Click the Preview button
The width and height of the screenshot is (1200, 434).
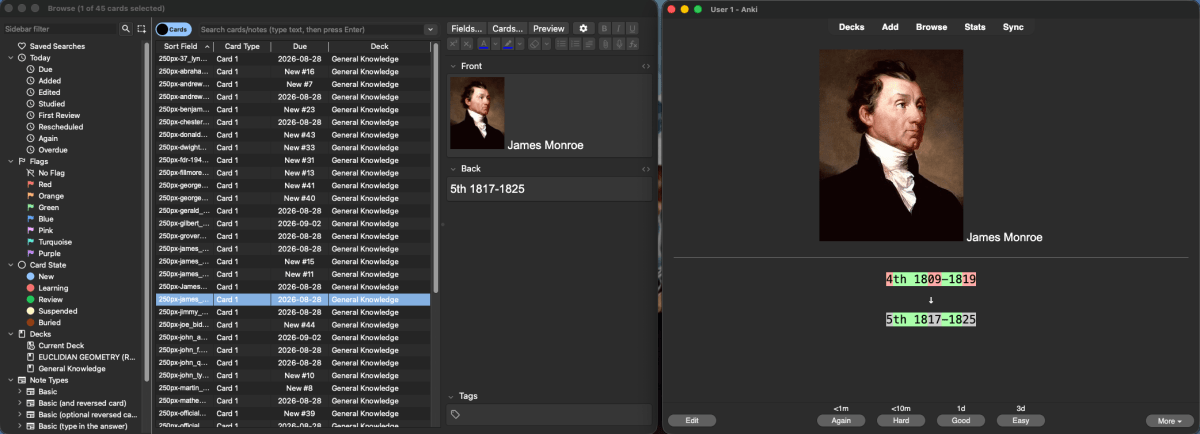(548, 28)
